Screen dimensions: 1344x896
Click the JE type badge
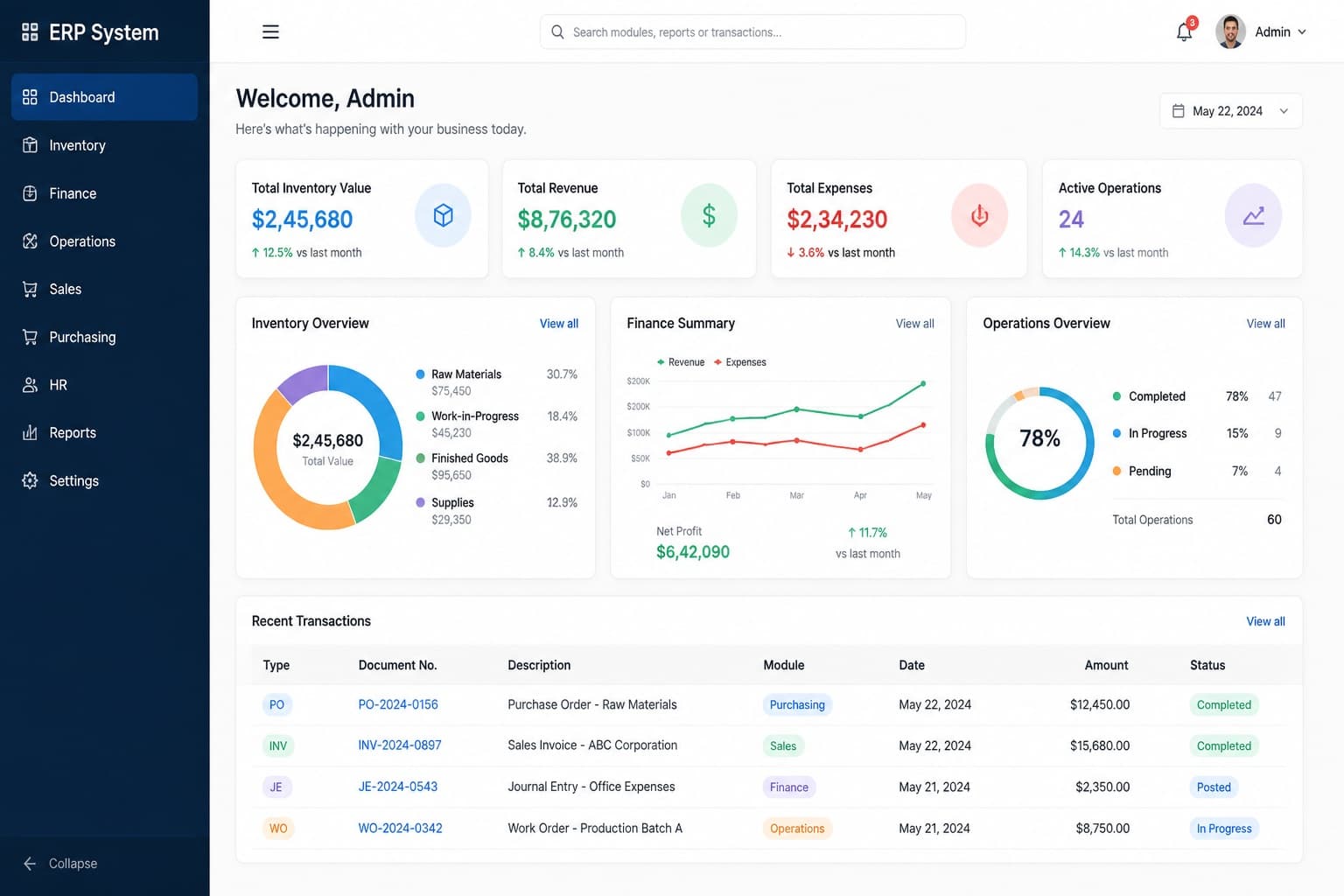pos(276,787)
